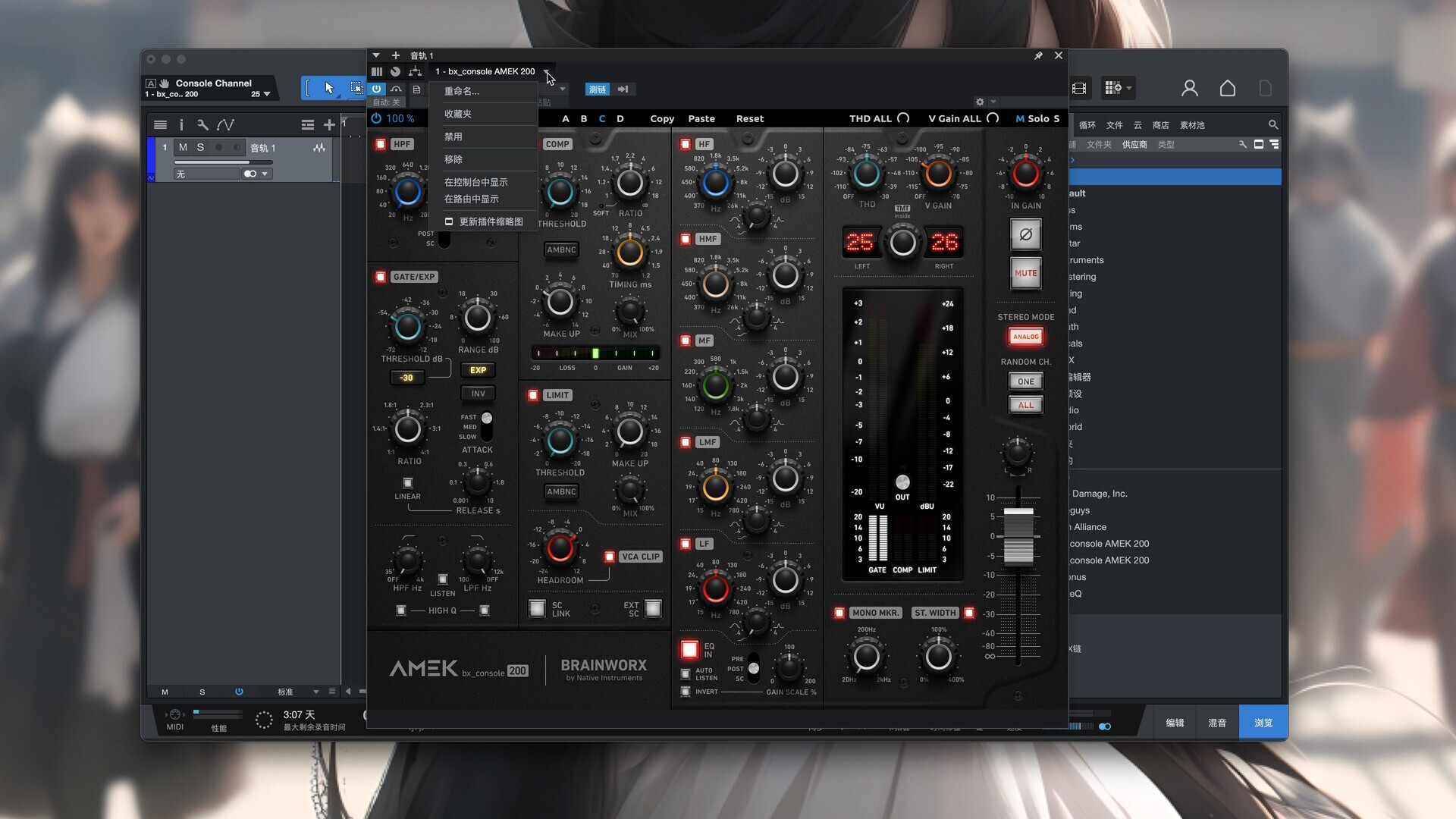Image resolution: width=1456 pixels, height=819 pixels.
Task: Click the plus icon next to 音轨 1
Action: tap(395, 55)
